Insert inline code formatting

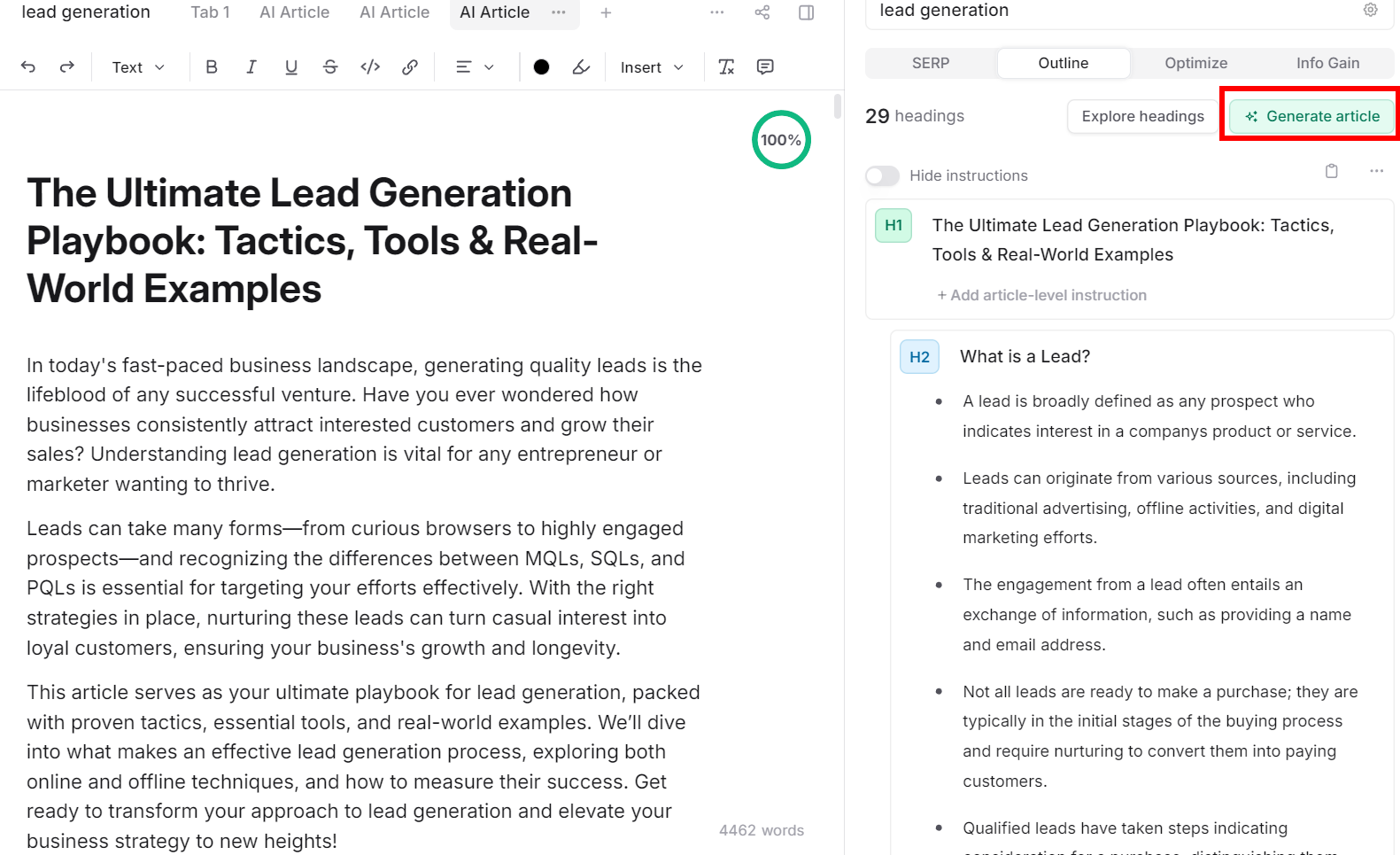[x=370, y=66]
